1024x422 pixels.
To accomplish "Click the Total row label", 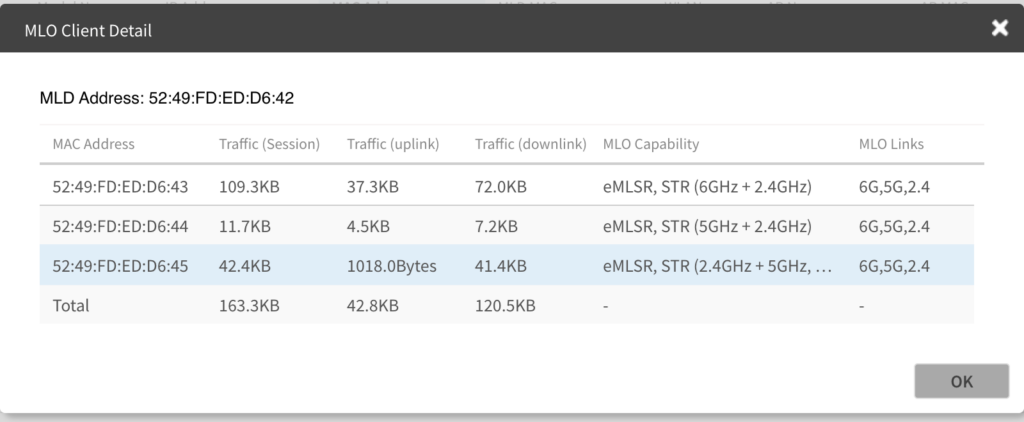I will coord(71,306).
